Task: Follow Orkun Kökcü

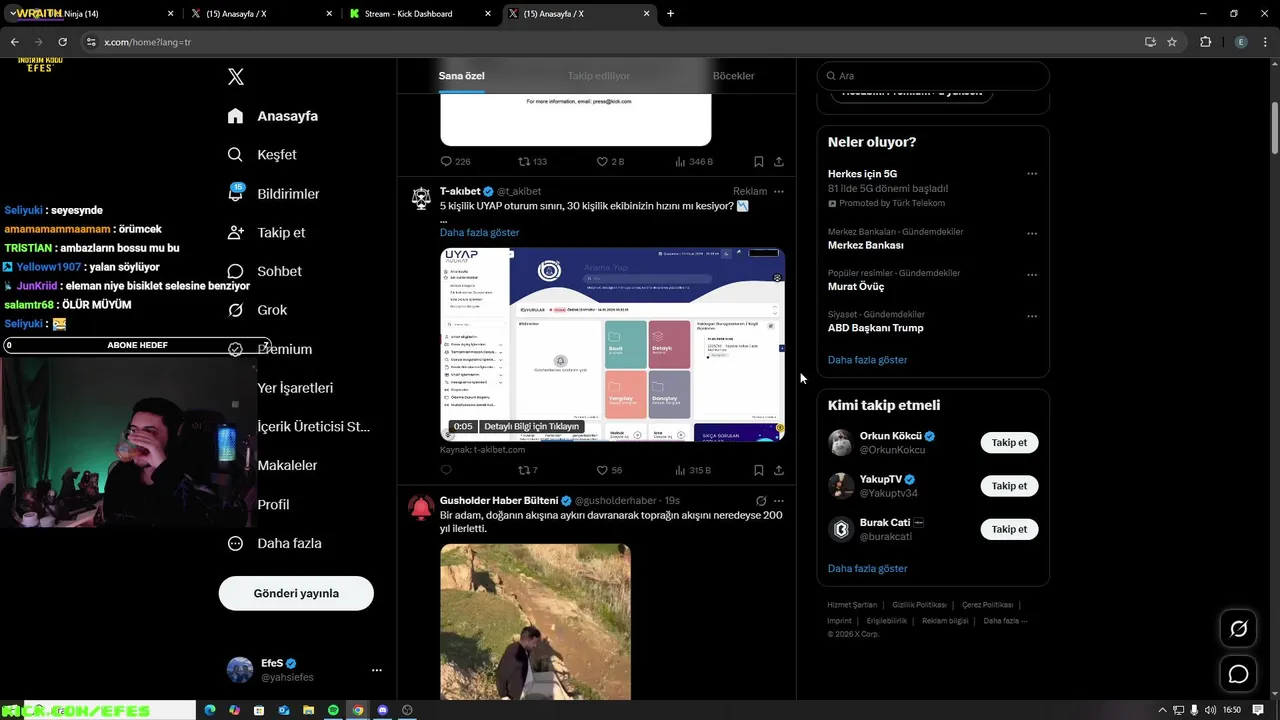Action: 1009,442
